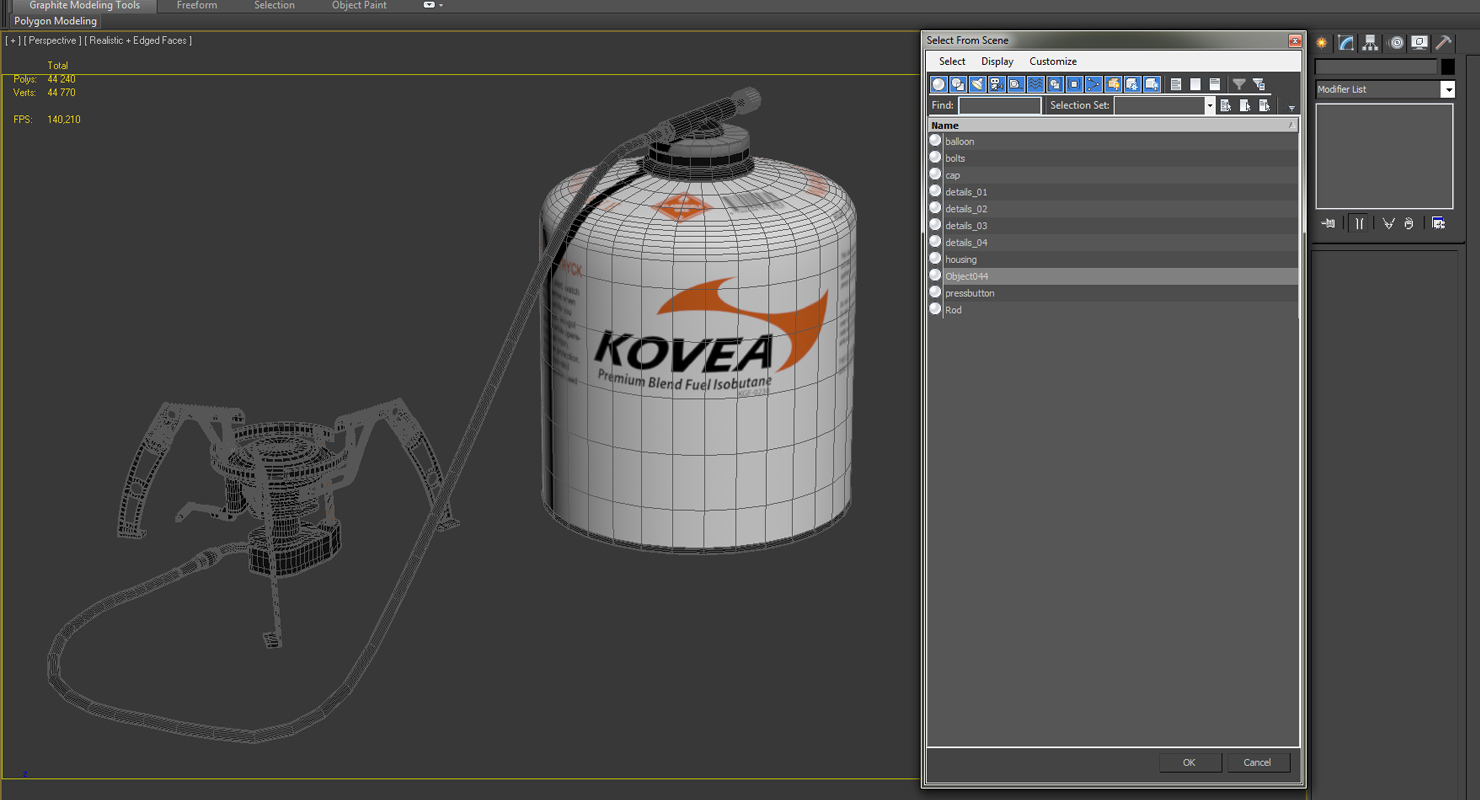1480x800 pixels.
Task: Switch to Selection ribbon tab
Action: [x=274, y=5]
